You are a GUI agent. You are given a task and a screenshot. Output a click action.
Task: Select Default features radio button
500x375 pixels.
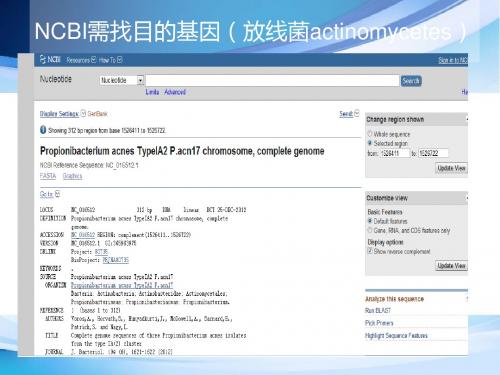point(370,221)
